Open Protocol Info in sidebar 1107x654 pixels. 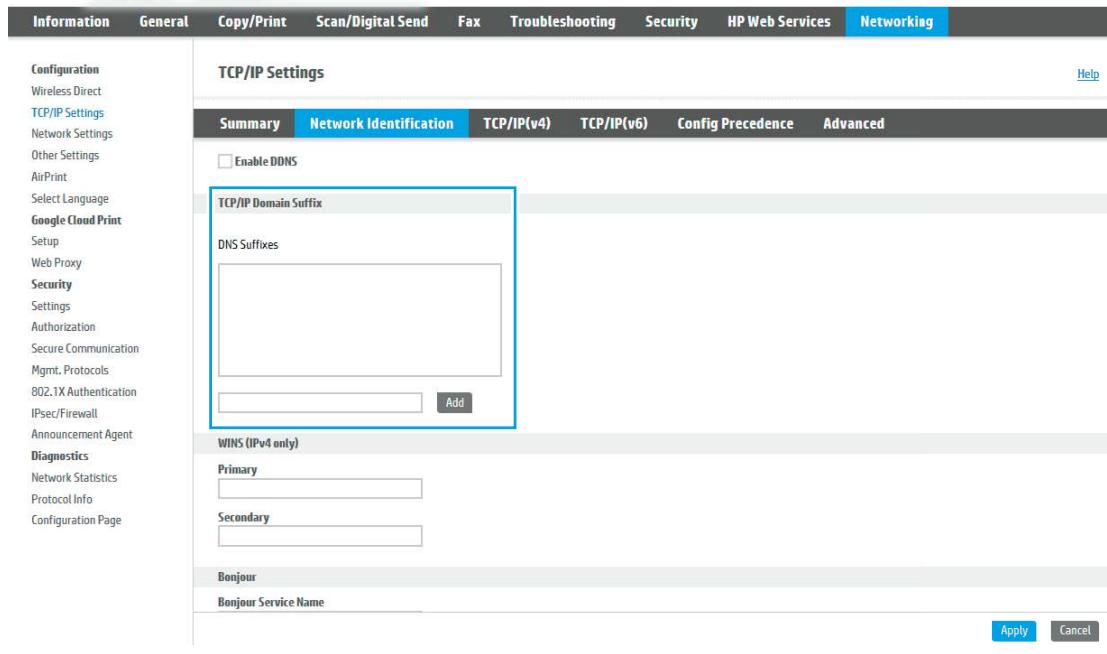click(61, 499)
